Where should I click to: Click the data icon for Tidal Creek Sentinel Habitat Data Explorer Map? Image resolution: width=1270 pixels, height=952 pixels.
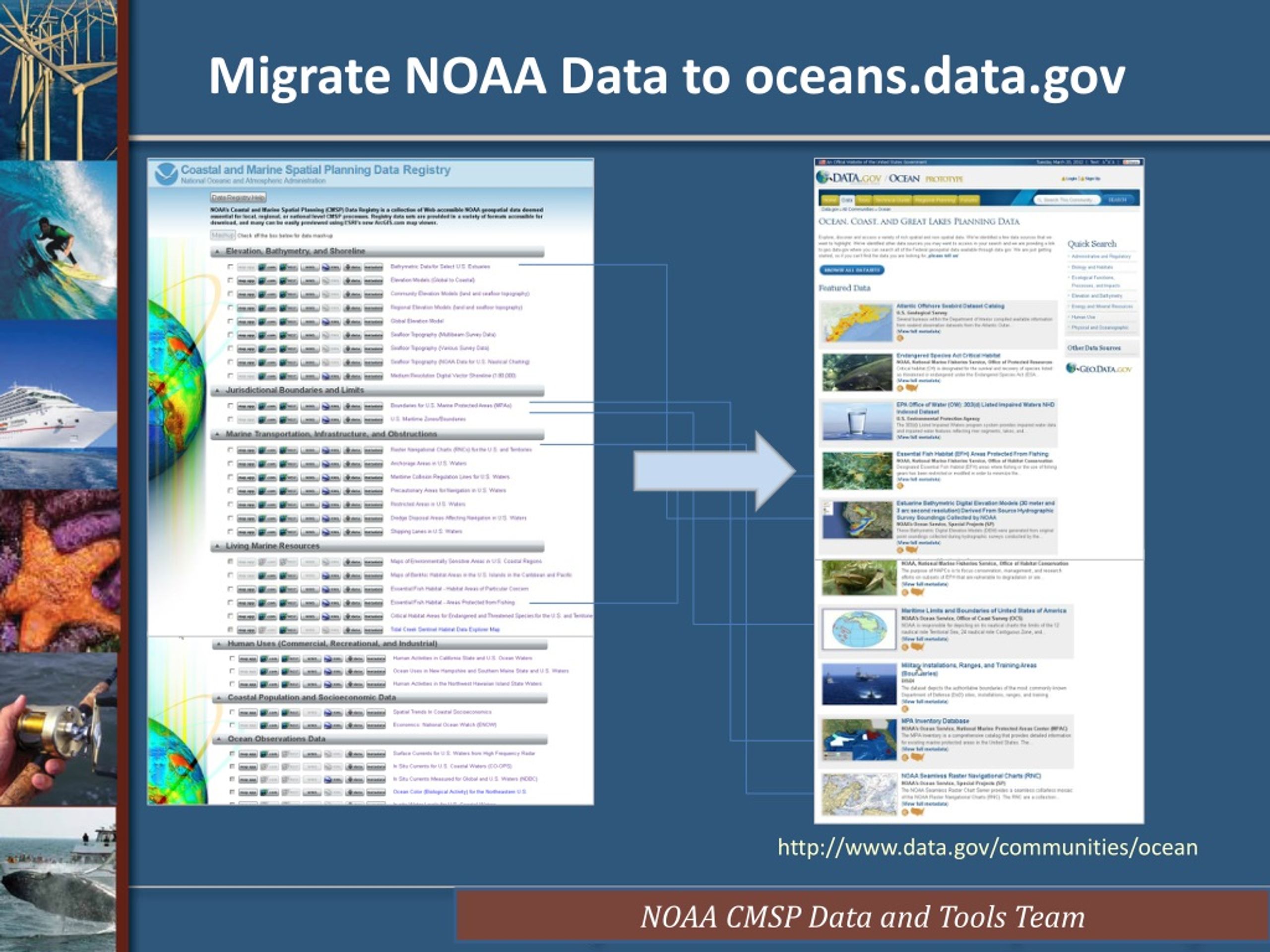tap(353, 630)
